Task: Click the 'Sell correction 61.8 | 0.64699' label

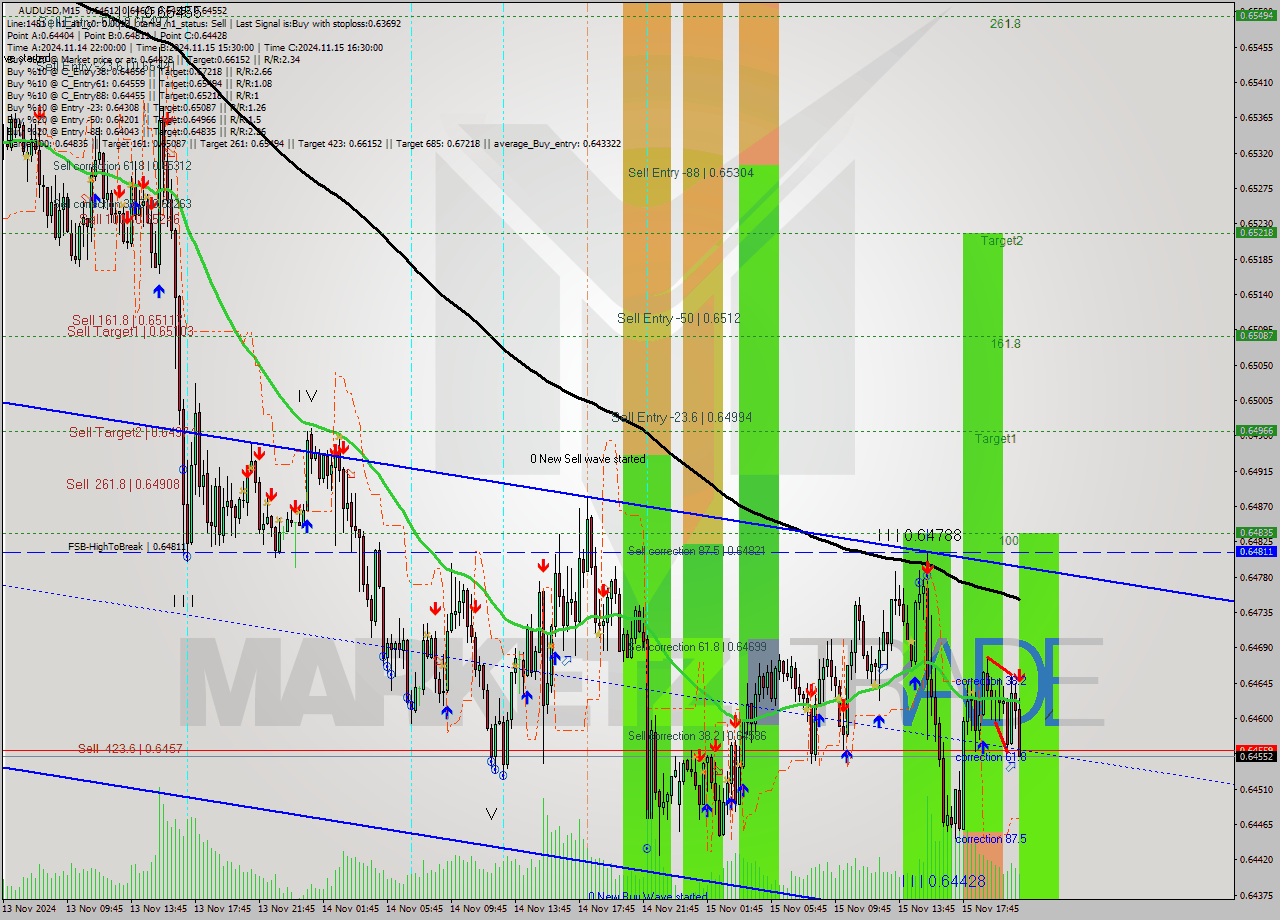Action: click(x=696, y=647)
